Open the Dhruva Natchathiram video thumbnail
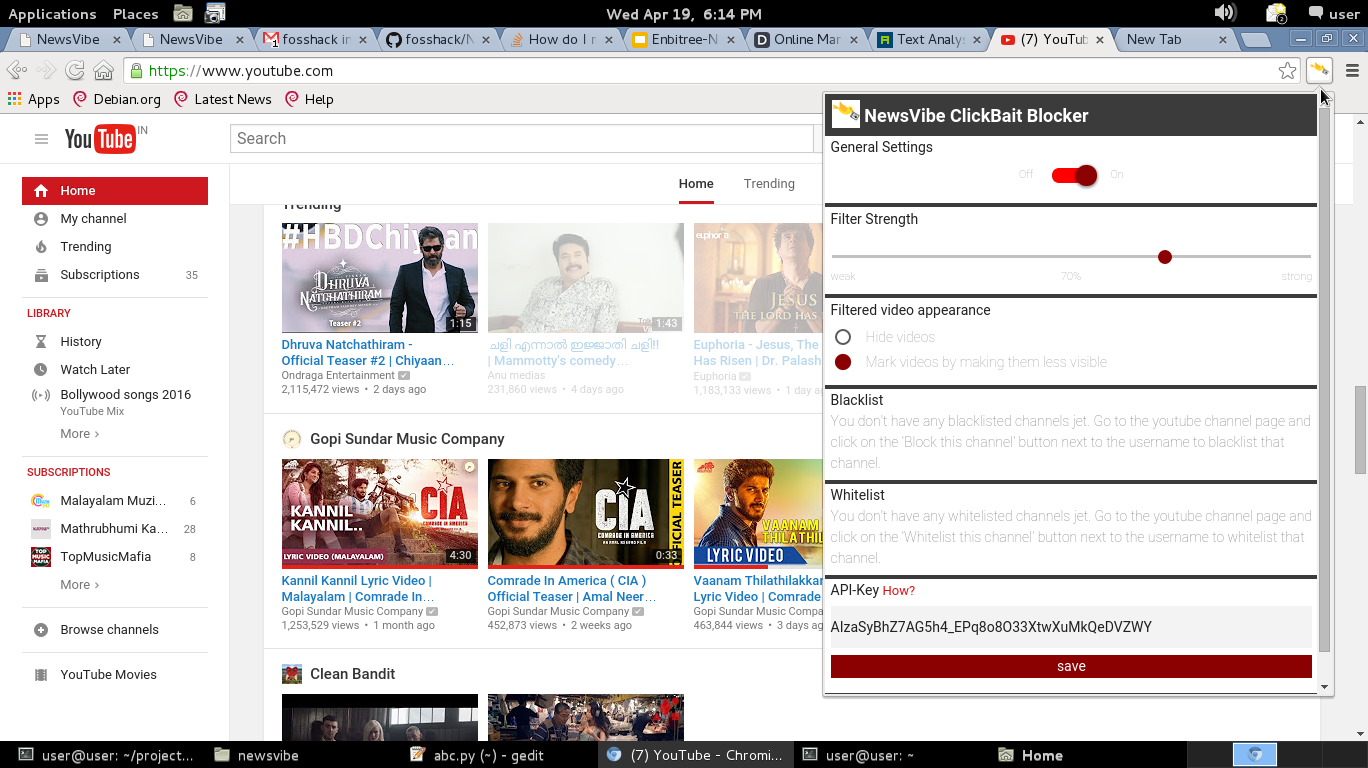Image resolution: width=1368 pixels, height=768 pixels. tap(380, 278)
